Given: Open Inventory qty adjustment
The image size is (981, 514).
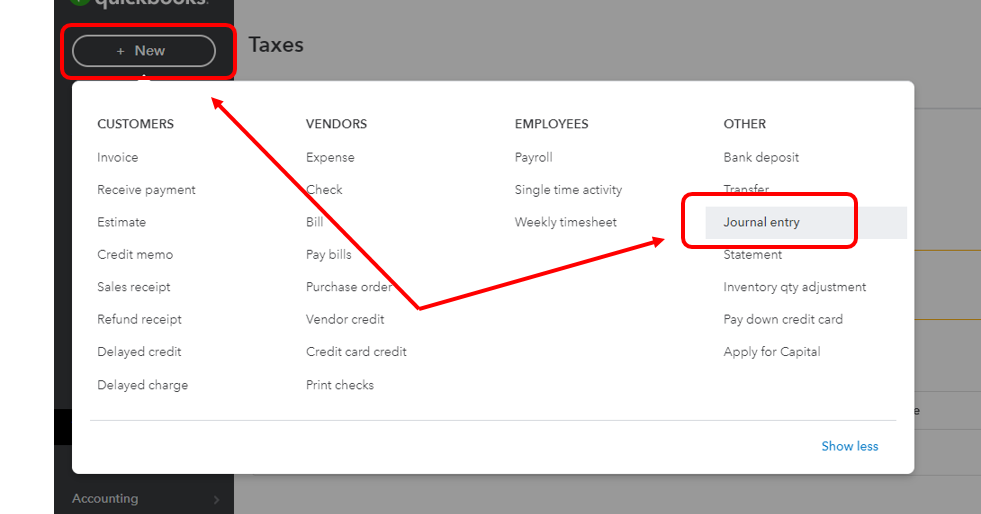Looking at the screenshot, I should (x=795, y=287).
